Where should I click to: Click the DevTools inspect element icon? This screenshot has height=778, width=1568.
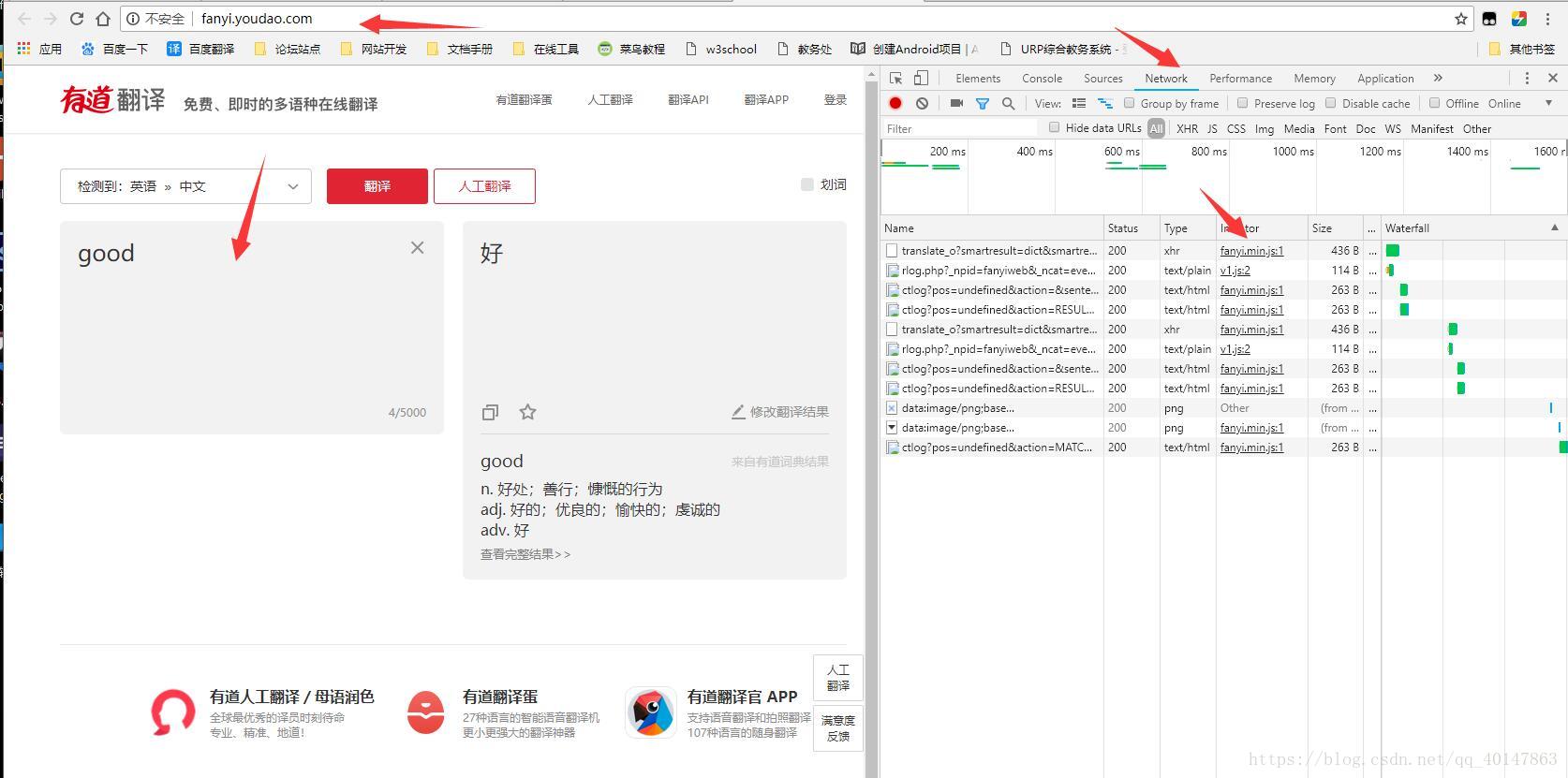coord(896,79)
